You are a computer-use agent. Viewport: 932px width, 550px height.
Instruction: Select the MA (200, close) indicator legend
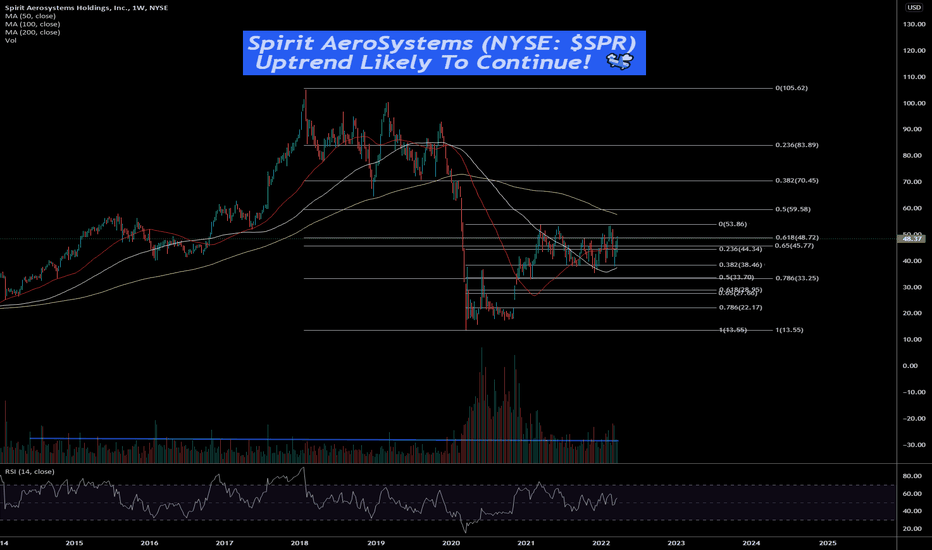click(x=32, y=32)
